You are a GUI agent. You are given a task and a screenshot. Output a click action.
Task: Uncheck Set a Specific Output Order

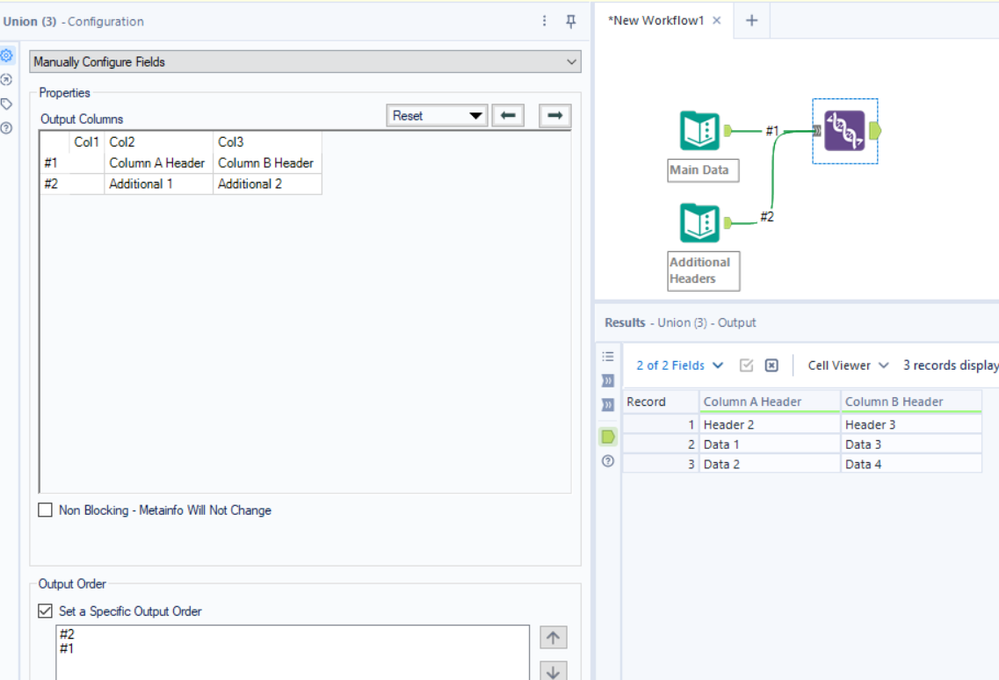[x=45, y=611]
